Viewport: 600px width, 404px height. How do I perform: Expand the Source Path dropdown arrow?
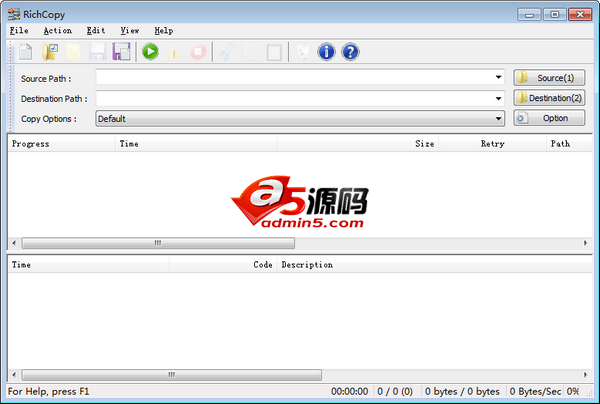click(x=498, y=77)
